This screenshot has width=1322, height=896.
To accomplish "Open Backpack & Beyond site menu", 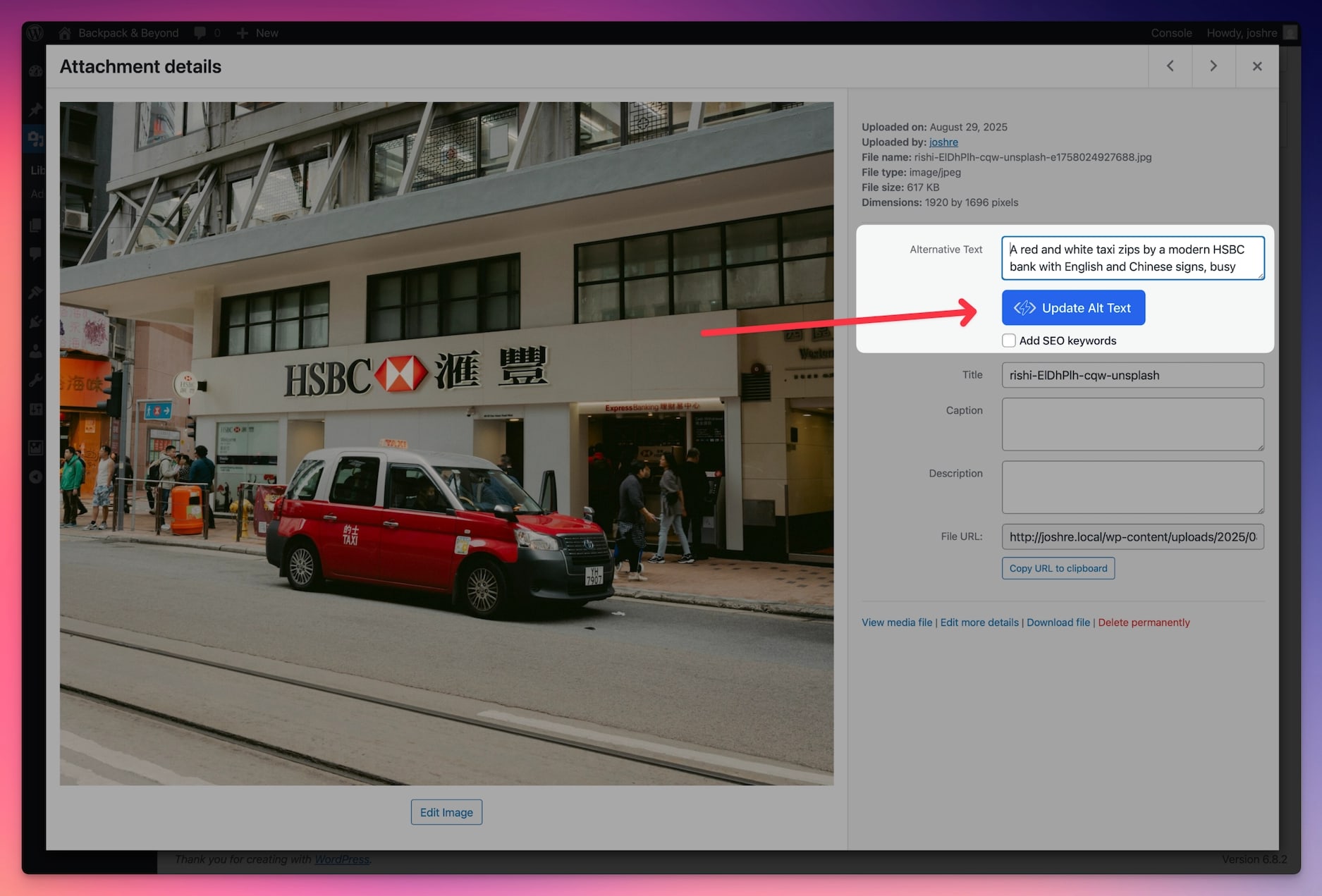I will coord(128,32).
